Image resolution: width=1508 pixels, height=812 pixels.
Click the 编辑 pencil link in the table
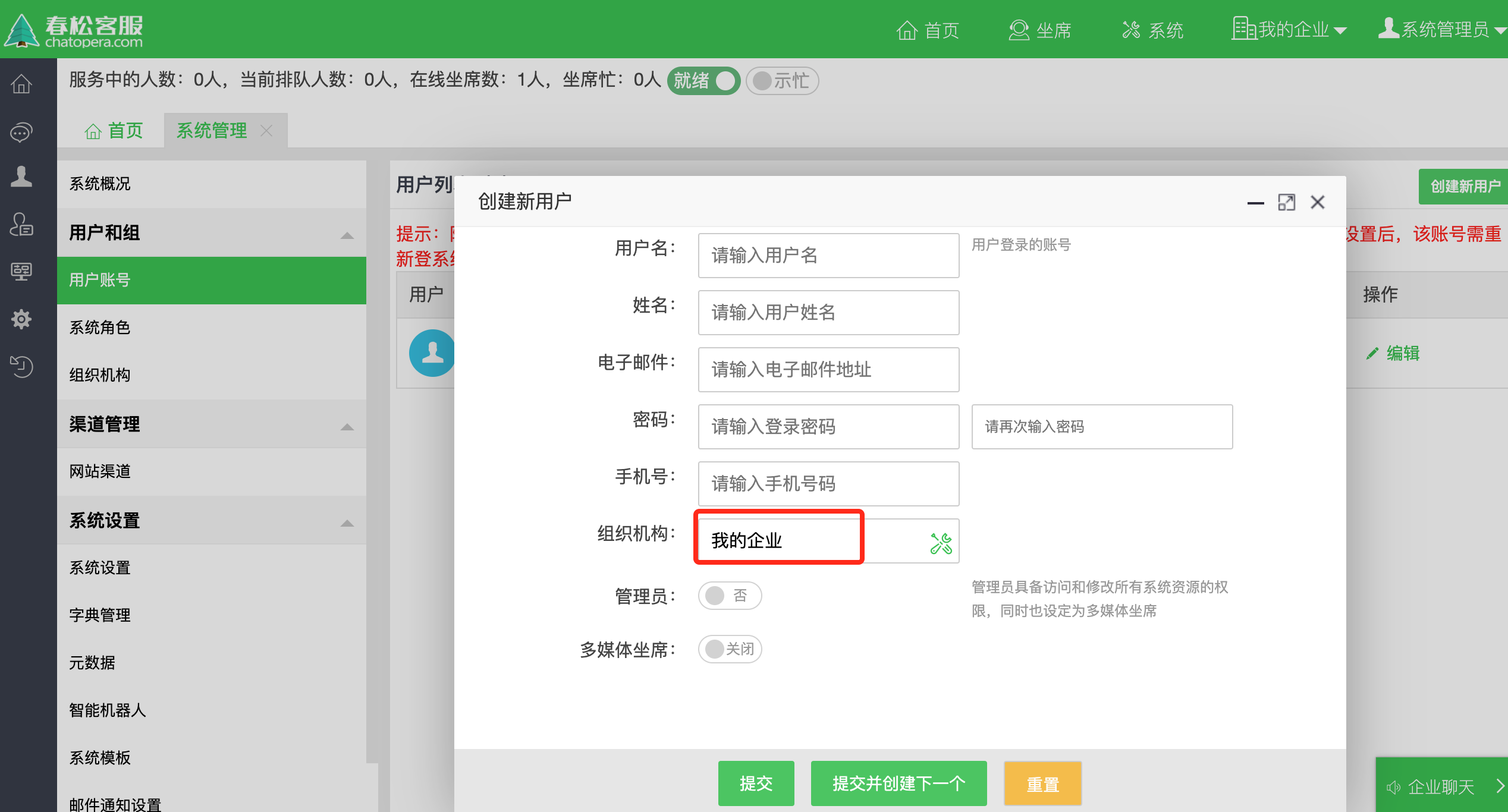pyautogui.click(x=1393, y=353)
